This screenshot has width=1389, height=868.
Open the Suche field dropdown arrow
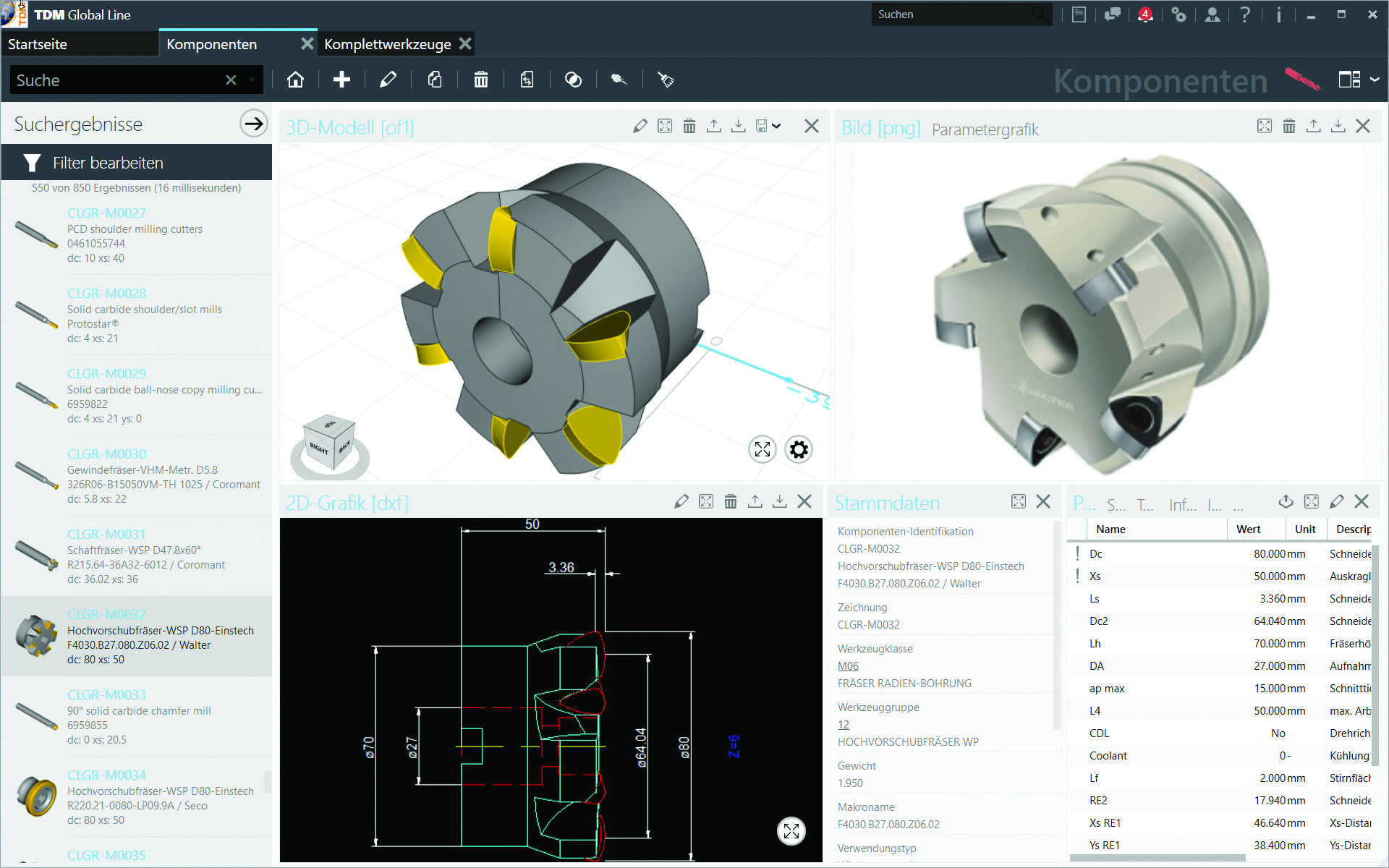(x=252, y=80)
